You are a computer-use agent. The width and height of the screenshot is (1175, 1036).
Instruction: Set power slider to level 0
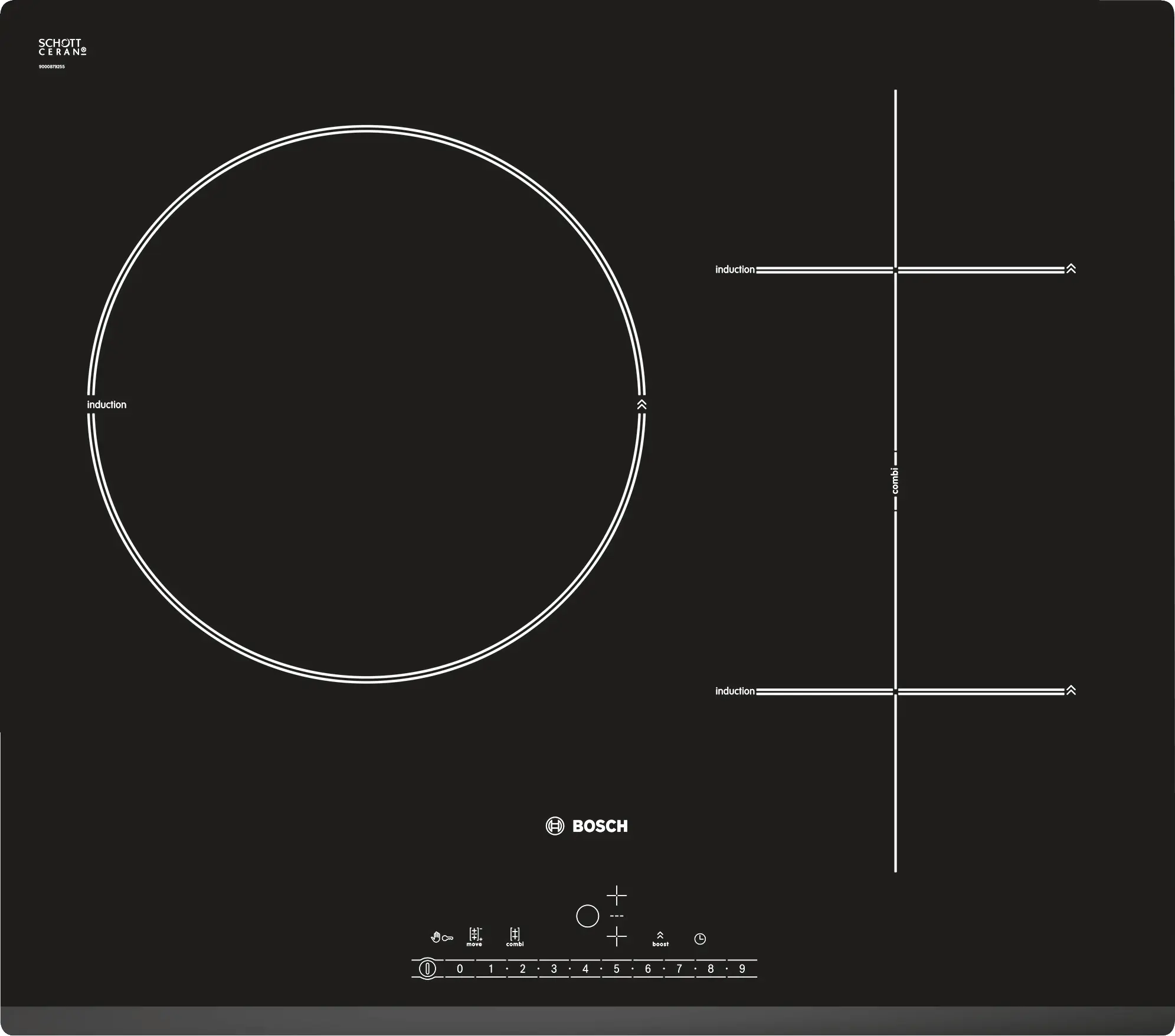tap(460, 969)
